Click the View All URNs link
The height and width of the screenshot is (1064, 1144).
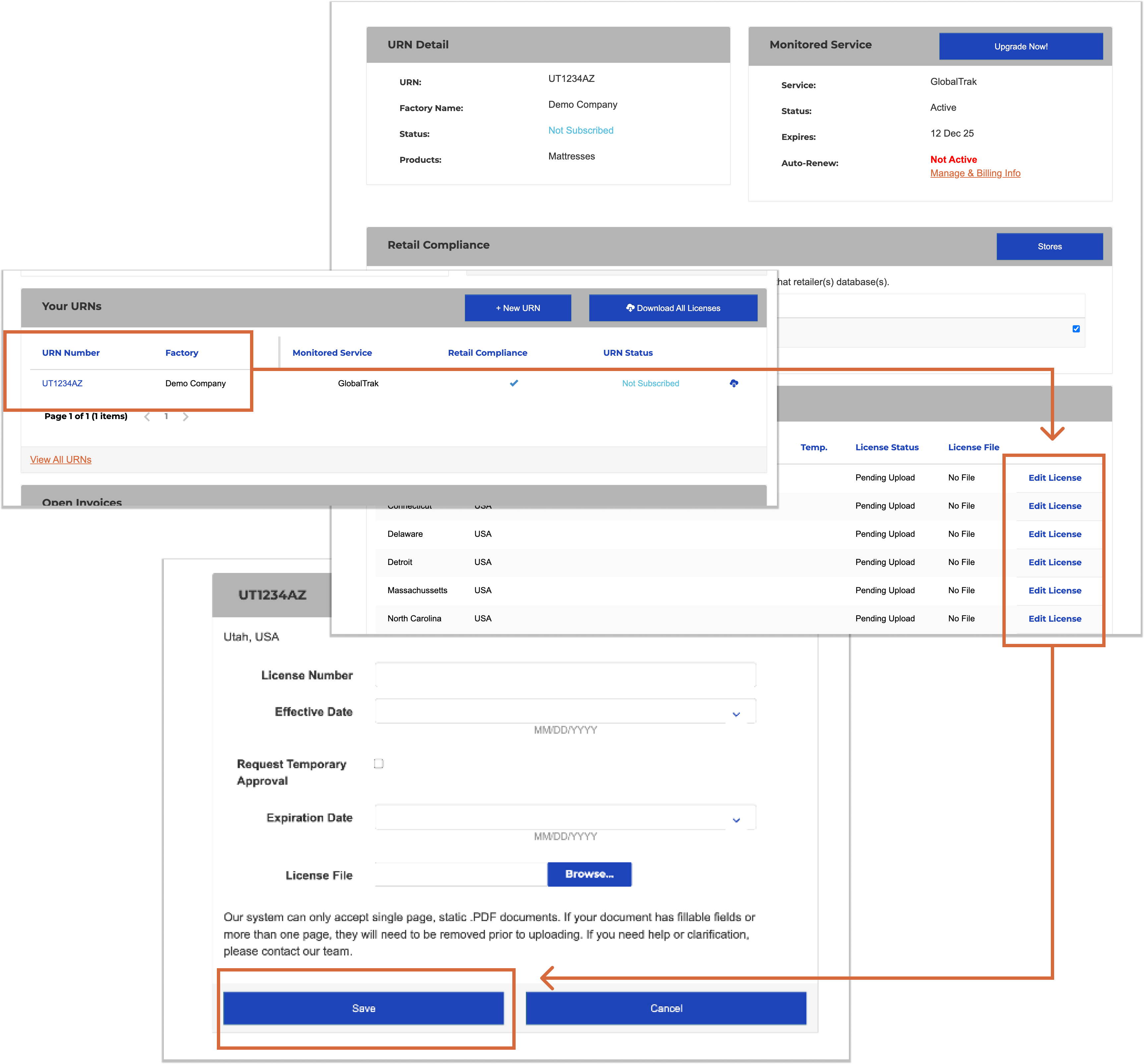pos(60,459)
